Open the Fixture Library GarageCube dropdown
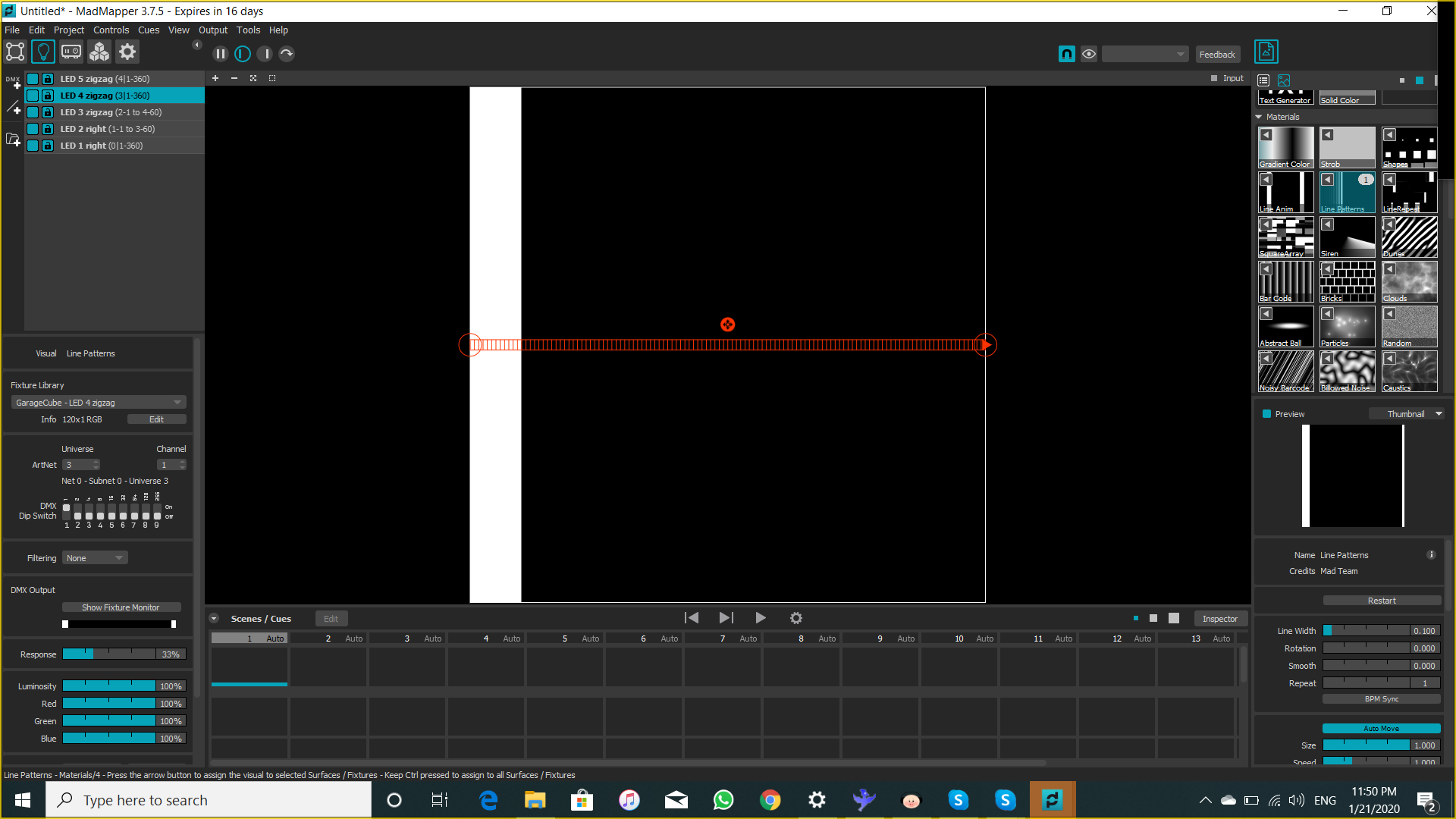Viewport: 1456px width, 819px height. (99, 403)
